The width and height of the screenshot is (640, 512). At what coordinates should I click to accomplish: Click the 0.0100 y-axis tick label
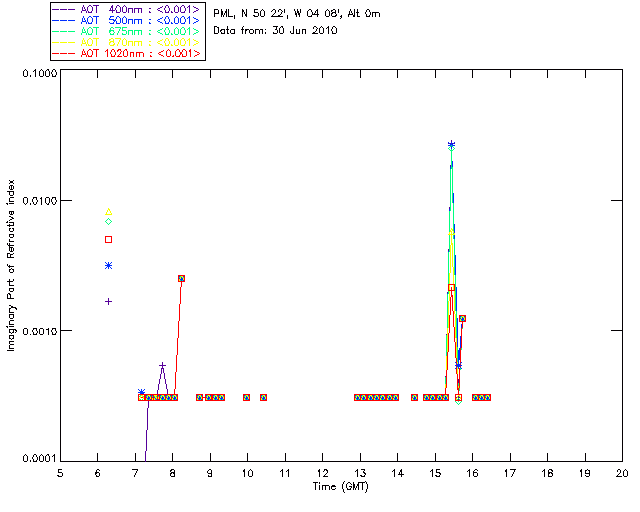coord(39,201)
